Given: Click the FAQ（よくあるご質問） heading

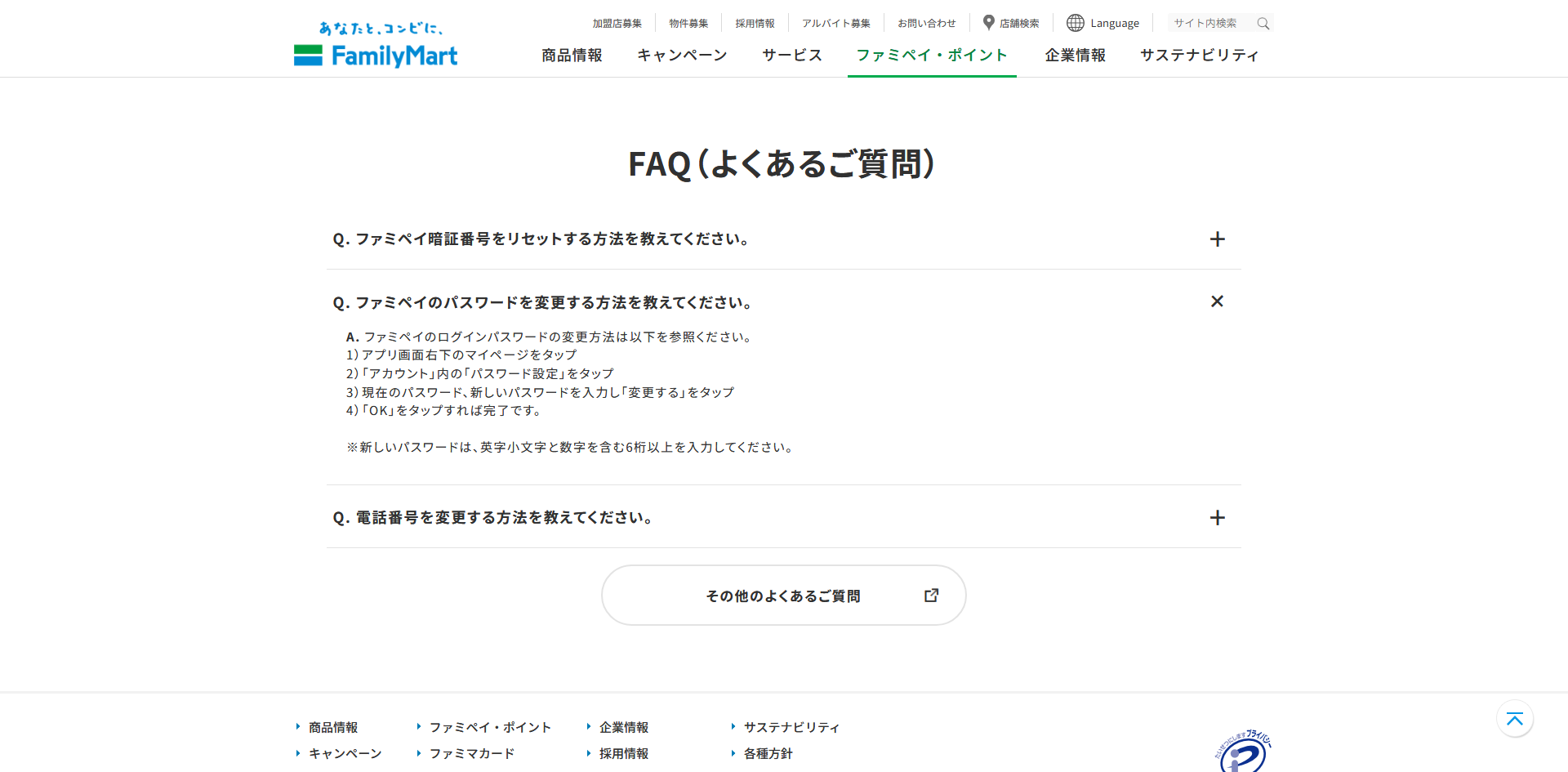Looking at the screenshot, I should [782, 163].
